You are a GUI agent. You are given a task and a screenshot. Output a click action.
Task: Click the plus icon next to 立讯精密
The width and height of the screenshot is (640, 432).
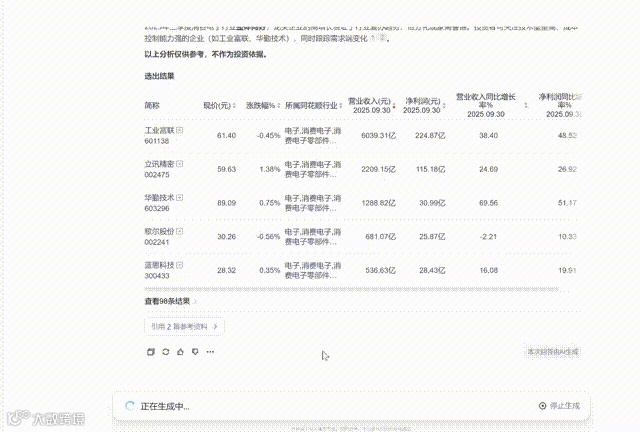[180, 164]
